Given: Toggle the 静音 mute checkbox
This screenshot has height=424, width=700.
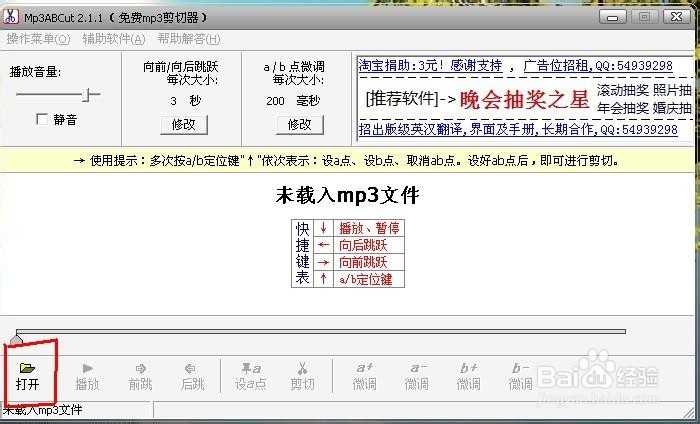Looking at the screenshot, I should pyautogui.click(x=42, y=119).
